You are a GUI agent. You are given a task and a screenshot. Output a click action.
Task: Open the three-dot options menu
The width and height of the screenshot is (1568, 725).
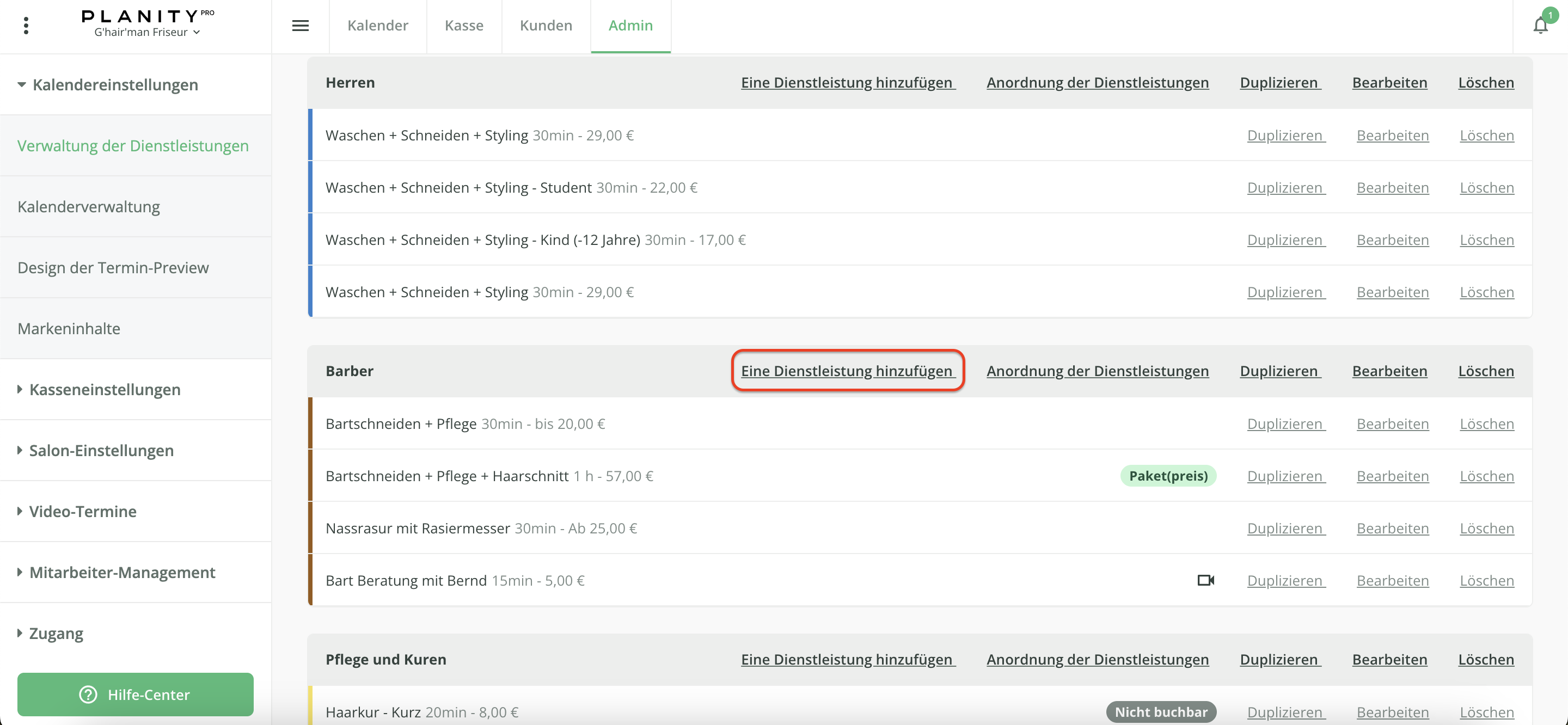click(x=26, y=26)
